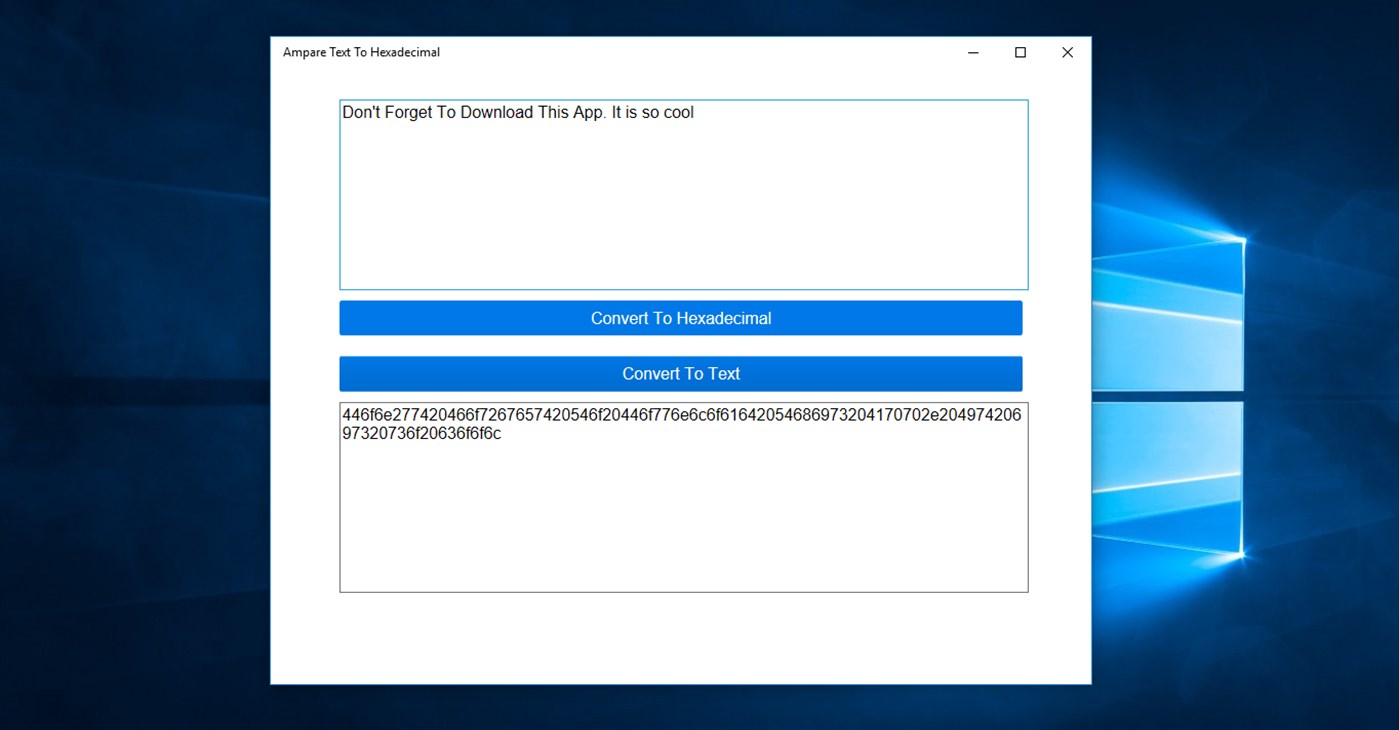Screen dimensions: 1399x730
Task: Close the Ampare Text To Hexadecimal window
Action: pyautogui.click(x=1067, y=52)
